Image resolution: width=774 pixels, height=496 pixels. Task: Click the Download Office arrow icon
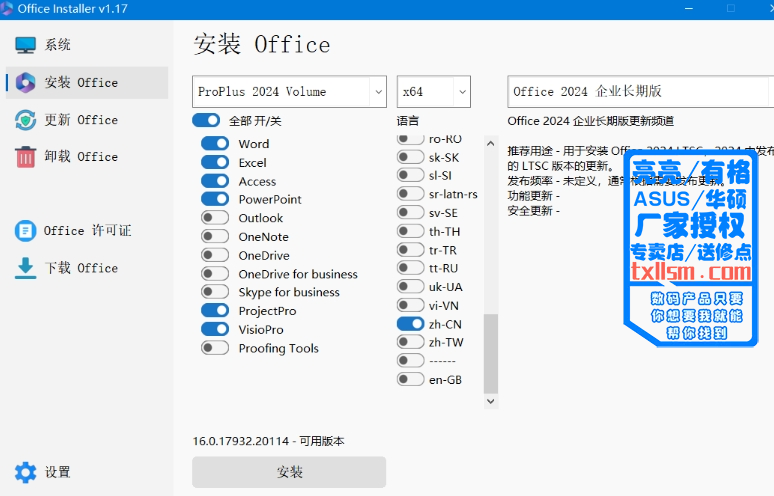coord(25,268)
